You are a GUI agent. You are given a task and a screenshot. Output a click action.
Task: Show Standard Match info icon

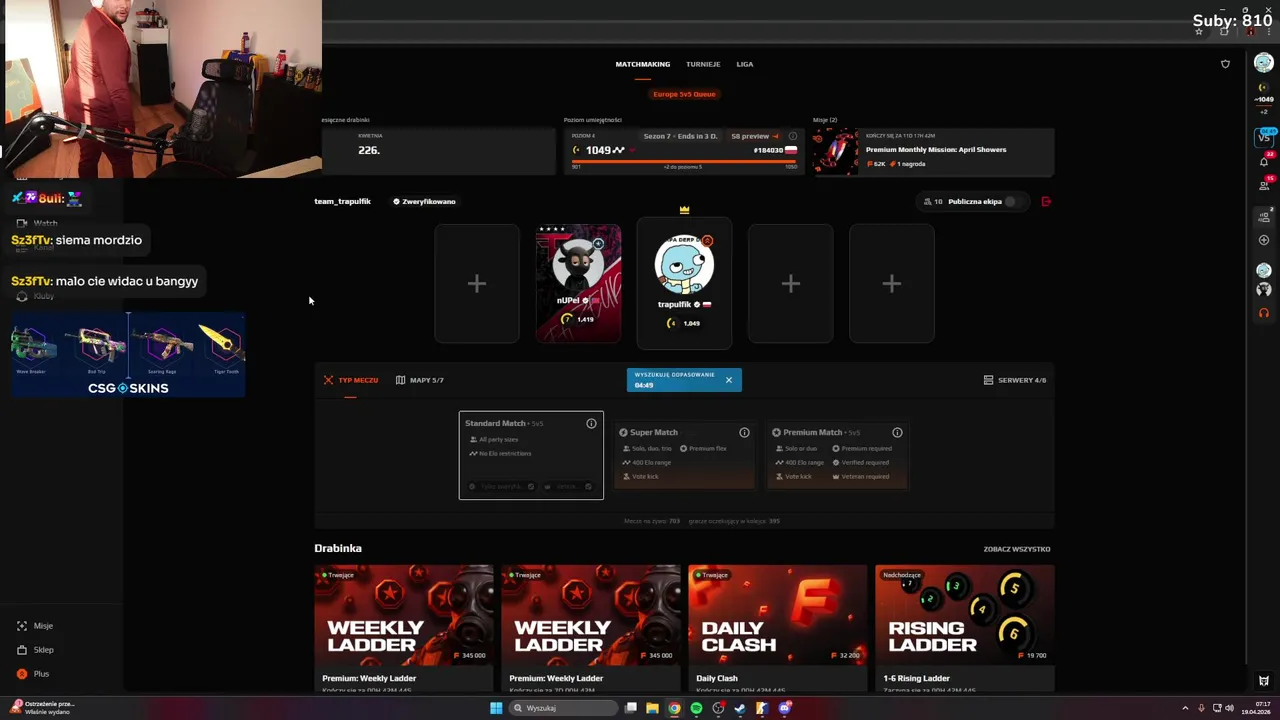pyautogui.click(x=591, y=424)
